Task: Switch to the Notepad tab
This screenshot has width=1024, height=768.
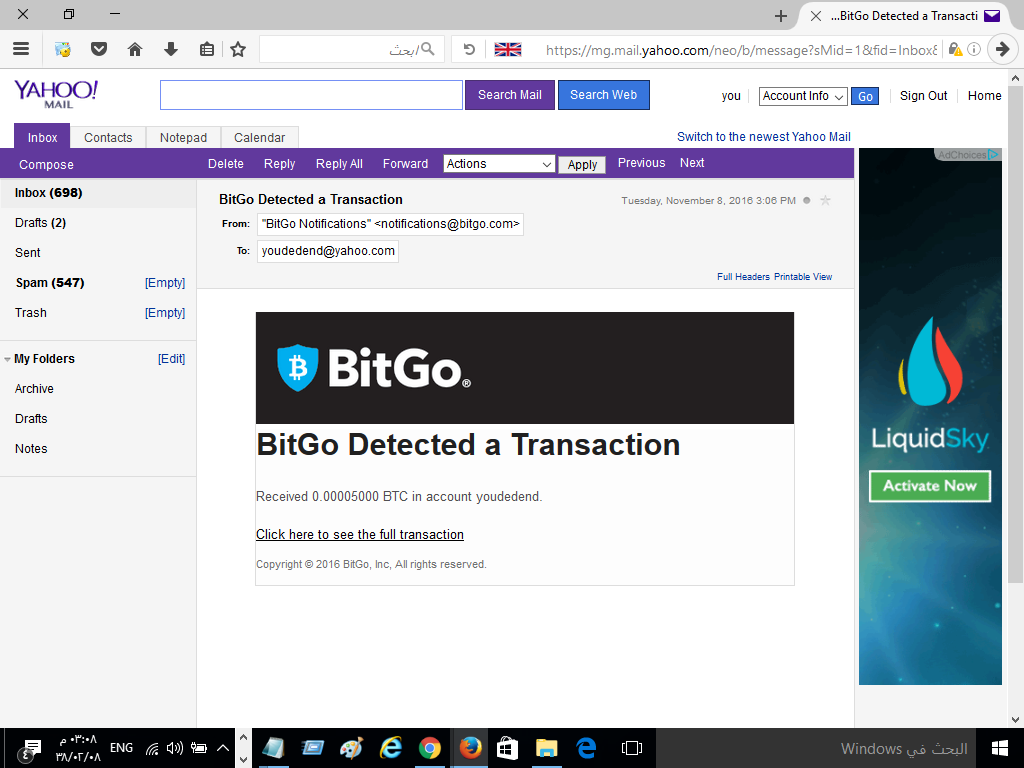Action: (x=184, y=138)
